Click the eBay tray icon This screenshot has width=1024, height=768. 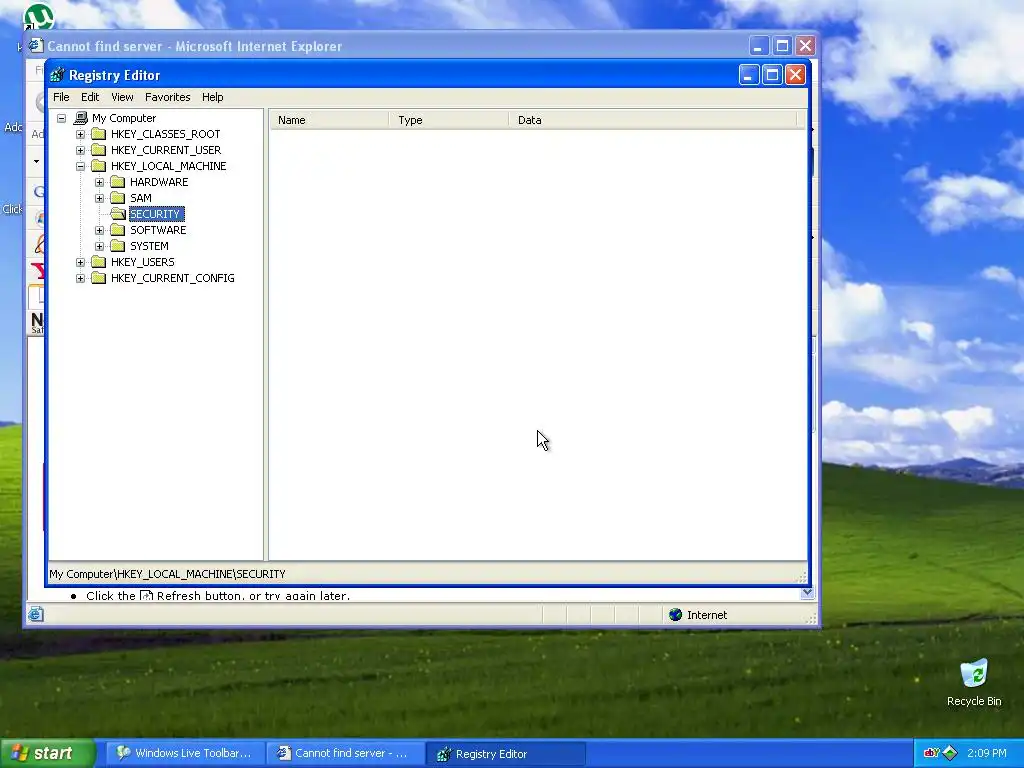coord(931,753)
